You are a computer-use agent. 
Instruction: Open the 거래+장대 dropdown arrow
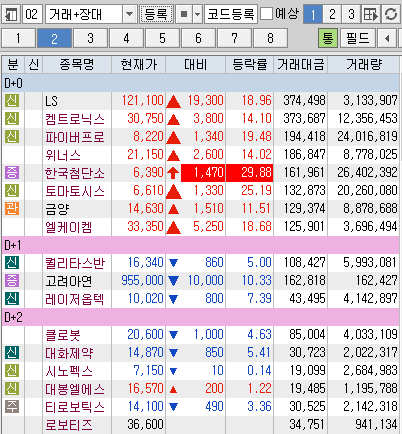click(129, 14)
